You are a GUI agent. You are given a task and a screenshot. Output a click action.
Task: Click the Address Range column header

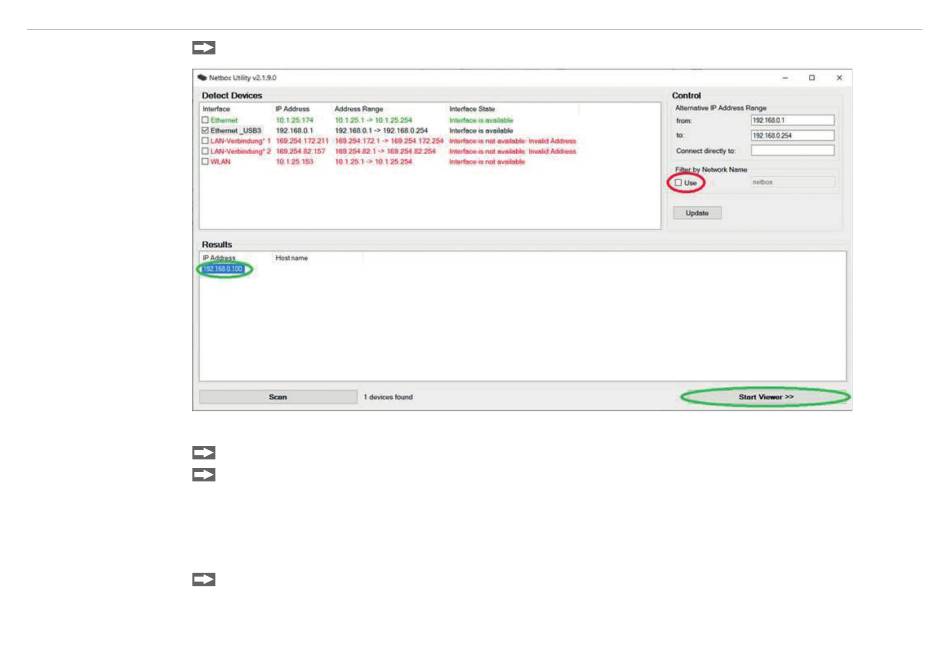click(359, 109)
